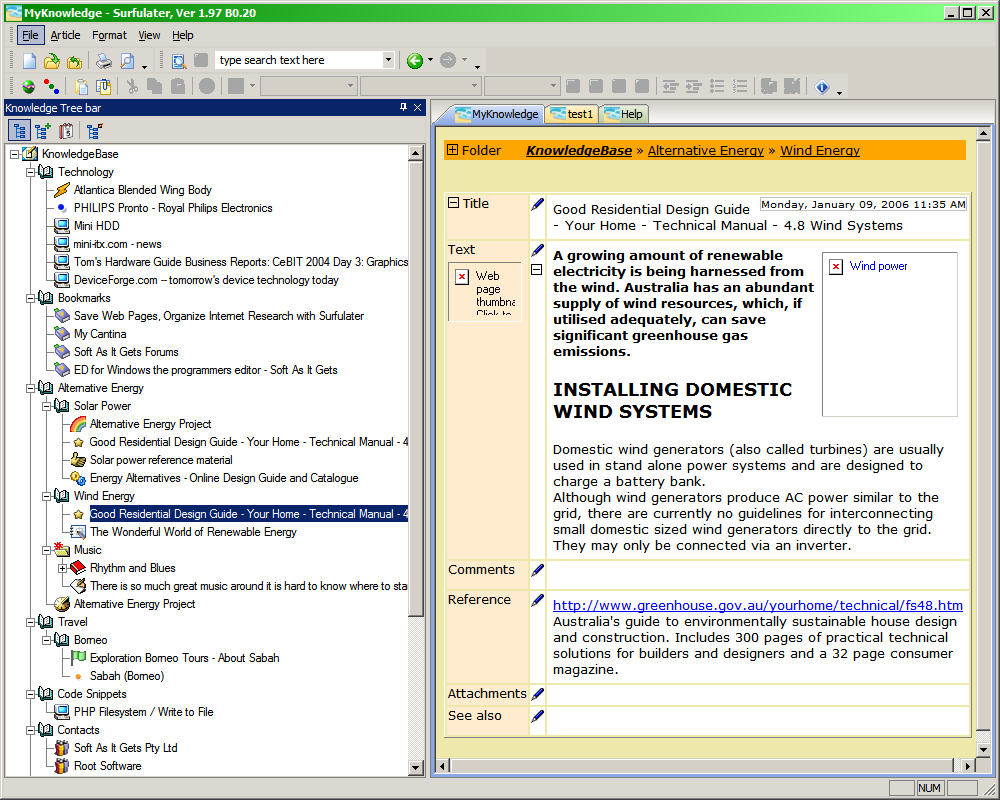Click the Knowledge Tree vertical scrollbar thumb
Viewport: 1000px width, 800px height.
(x=416, y=388)
